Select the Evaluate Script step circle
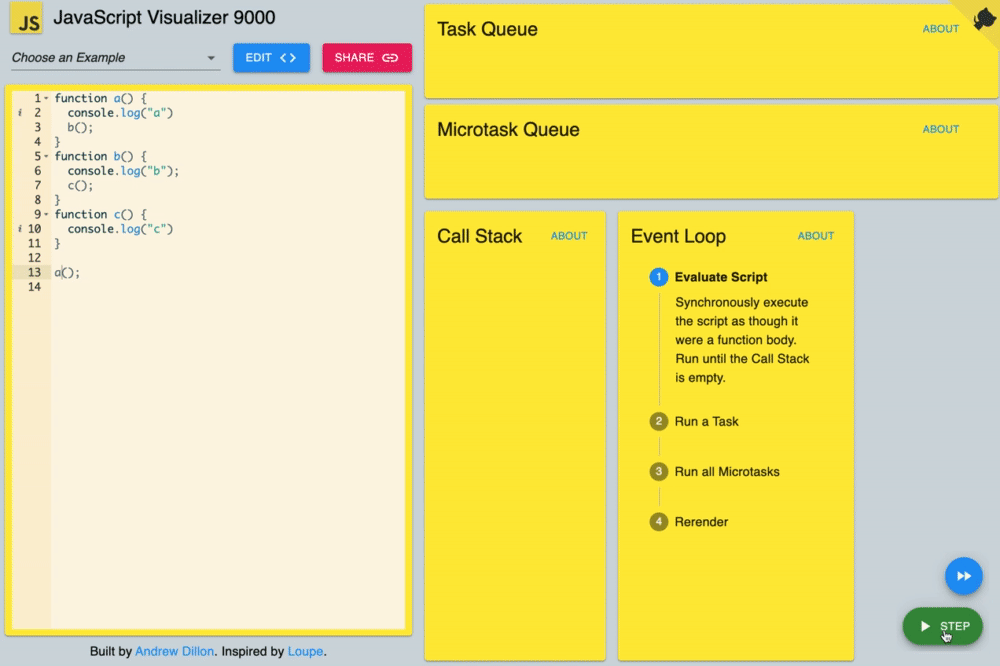Screen dimensions: 1000x666 [x=661, y=277]
